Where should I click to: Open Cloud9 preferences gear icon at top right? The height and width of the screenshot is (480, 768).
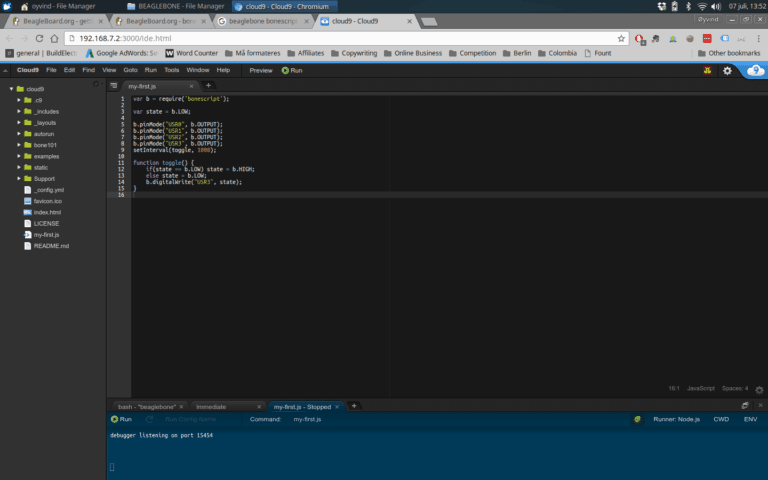[x=727, y=70]
